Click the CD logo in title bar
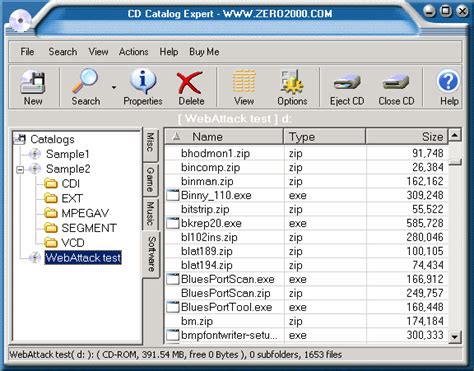The height and width of the screenshot is (371, 474). tap(20, 21)
